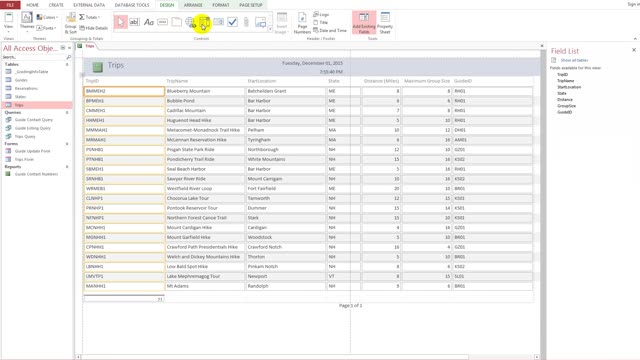Insert Date and Time
Screen dimensions: 640x360
(x=330, y=31)
